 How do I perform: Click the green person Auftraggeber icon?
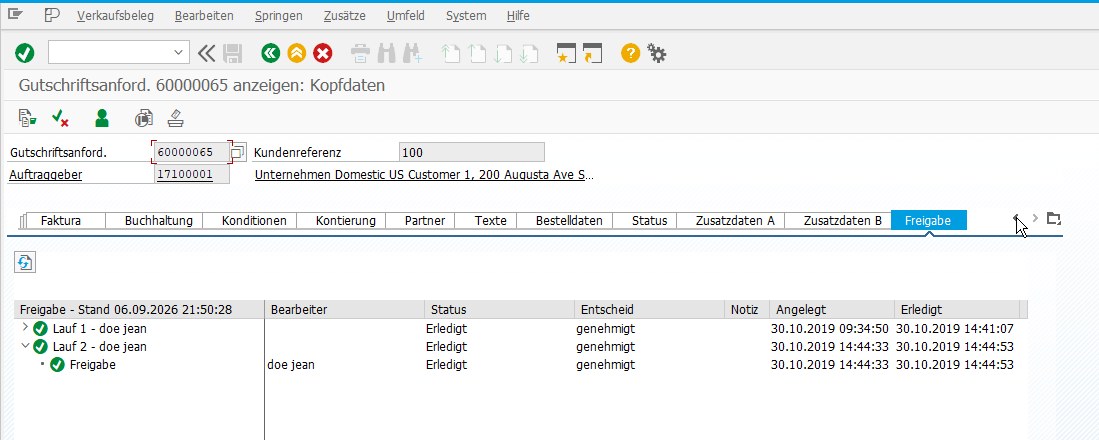click(102, 118)
